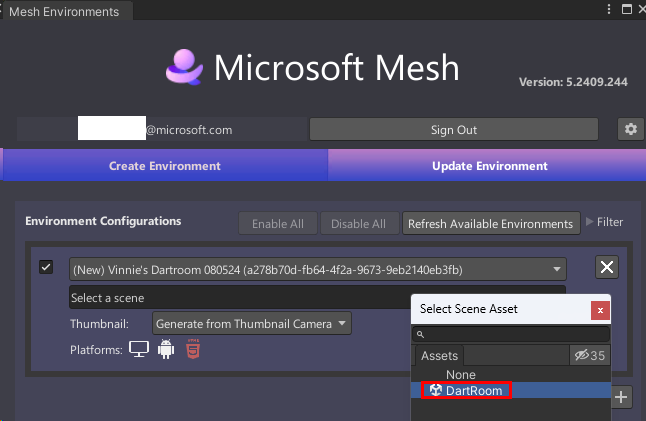
Task: Remove the Vinnie's Dartroom configuration with X
Action: 607,267
